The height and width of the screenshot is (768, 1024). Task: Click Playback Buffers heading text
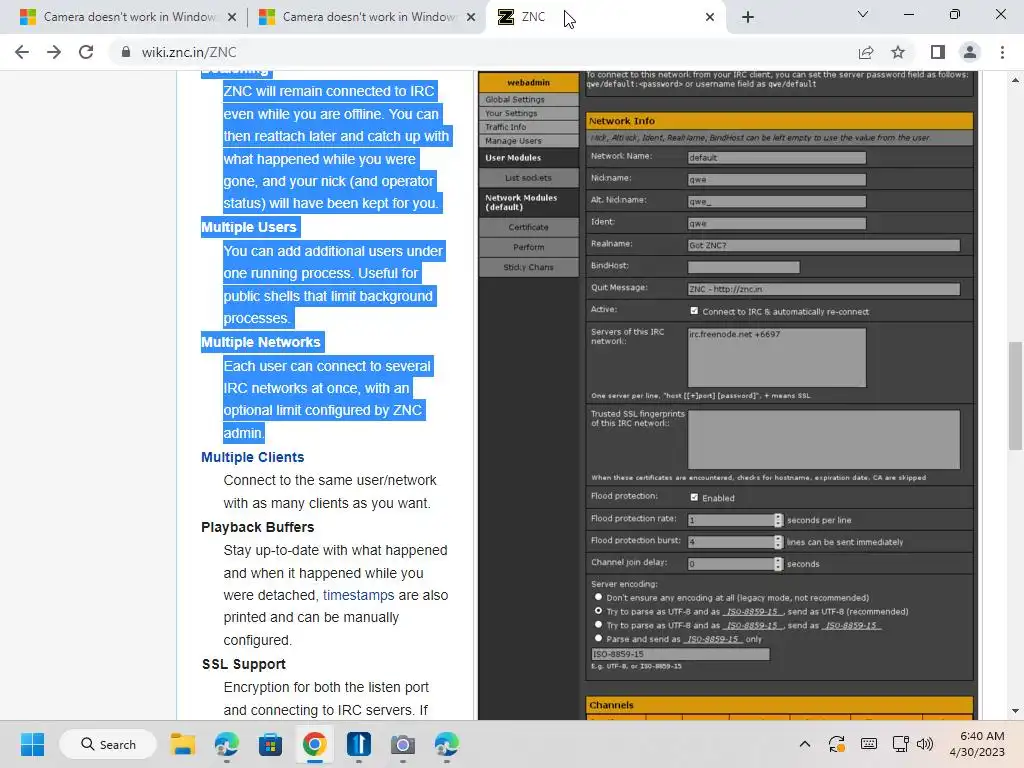click(258, 527)
